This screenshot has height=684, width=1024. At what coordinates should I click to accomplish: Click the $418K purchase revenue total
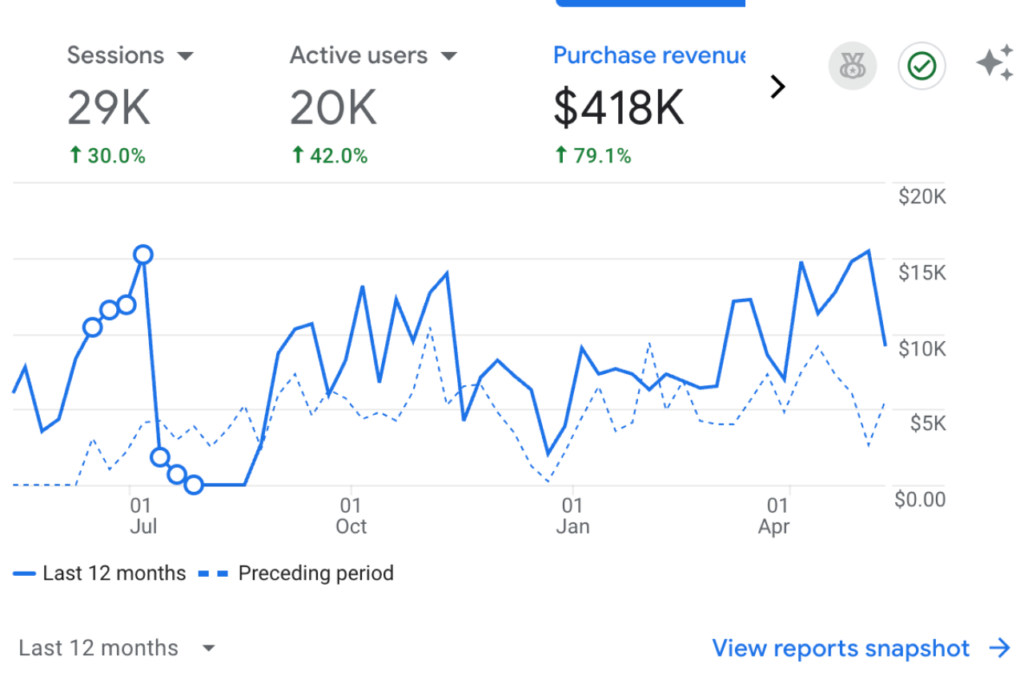(x=619, y=108)
